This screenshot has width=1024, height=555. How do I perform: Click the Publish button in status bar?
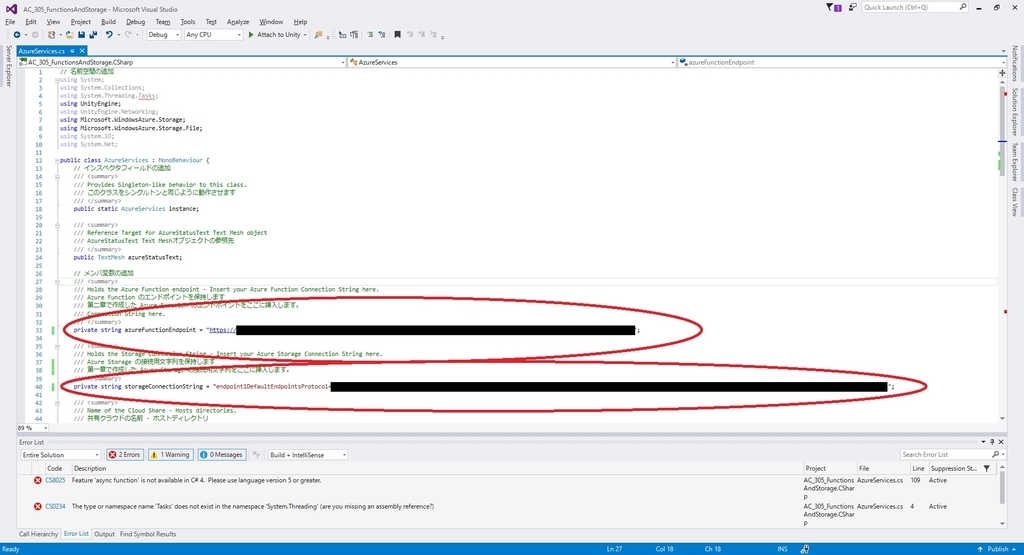[997, 549]
